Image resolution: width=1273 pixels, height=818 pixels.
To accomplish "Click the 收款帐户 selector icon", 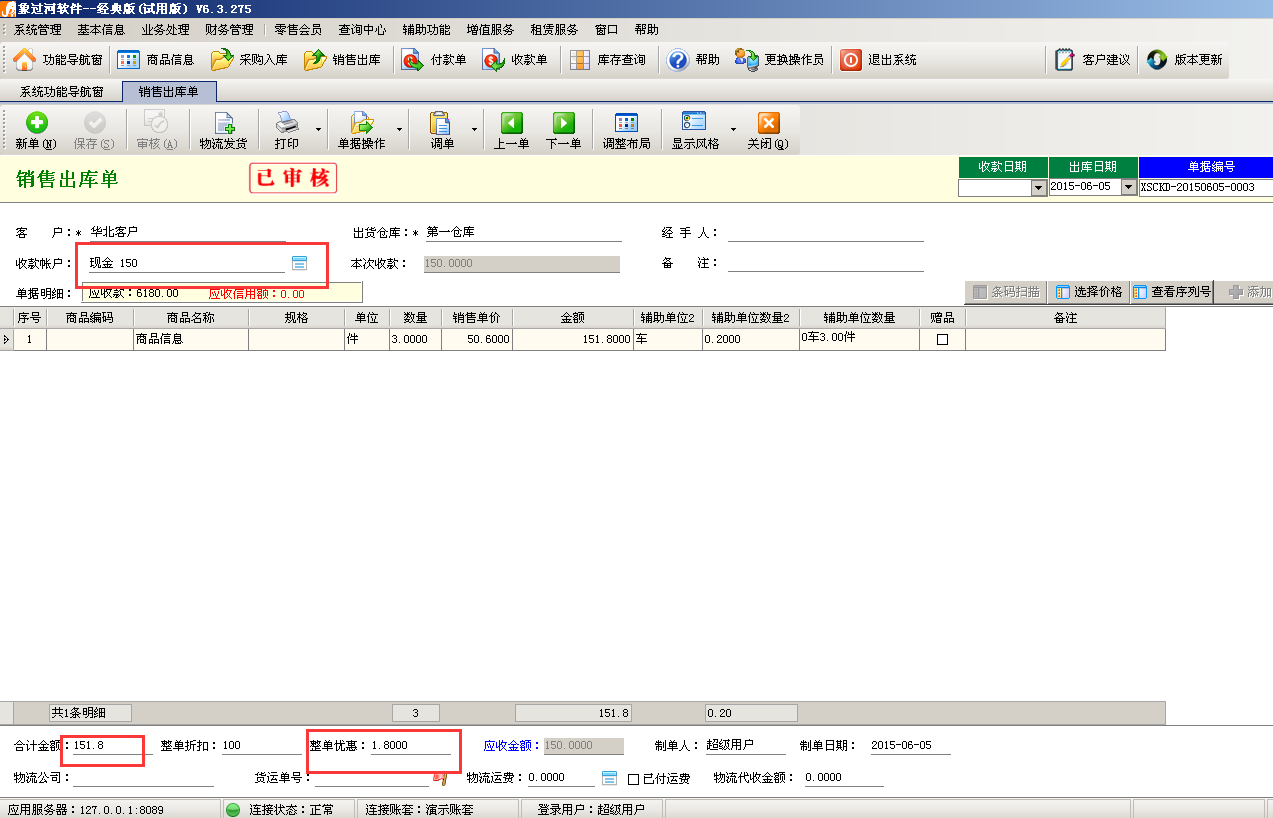I will click(x=299, y=263).
